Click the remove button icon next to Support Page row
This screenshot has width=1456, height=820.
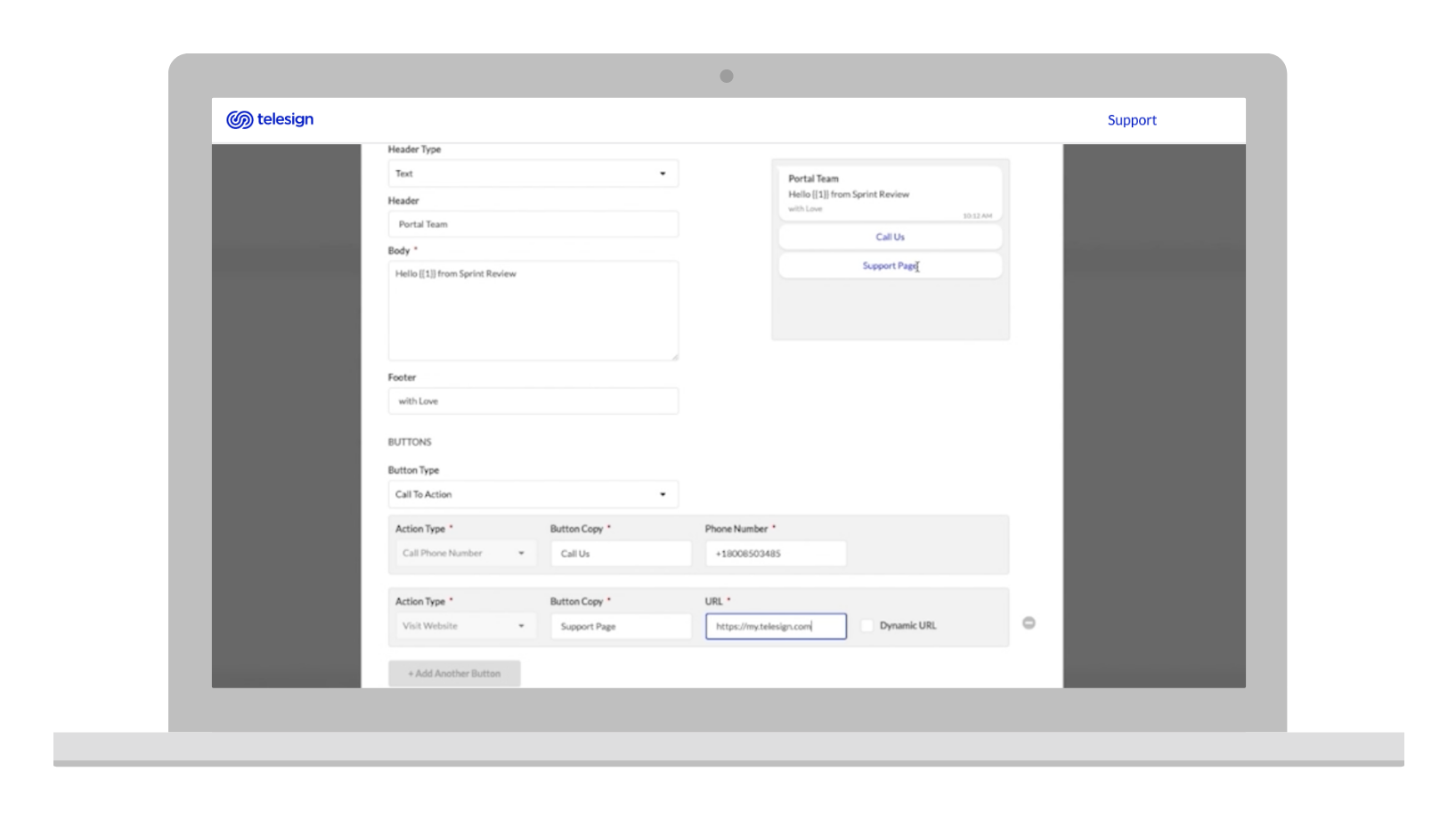pos(1029,623)
